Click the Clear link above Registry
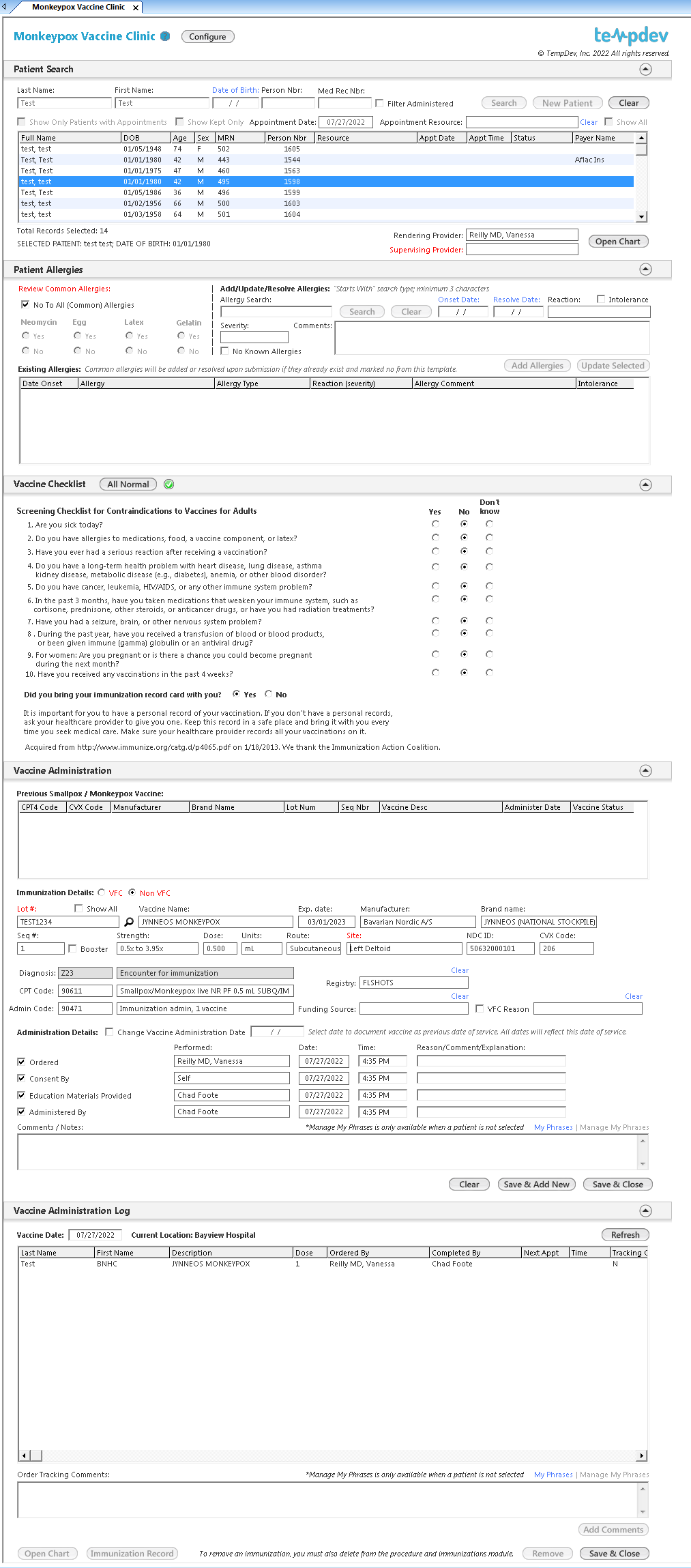691x1568 pixels. (x=460, y=970)
